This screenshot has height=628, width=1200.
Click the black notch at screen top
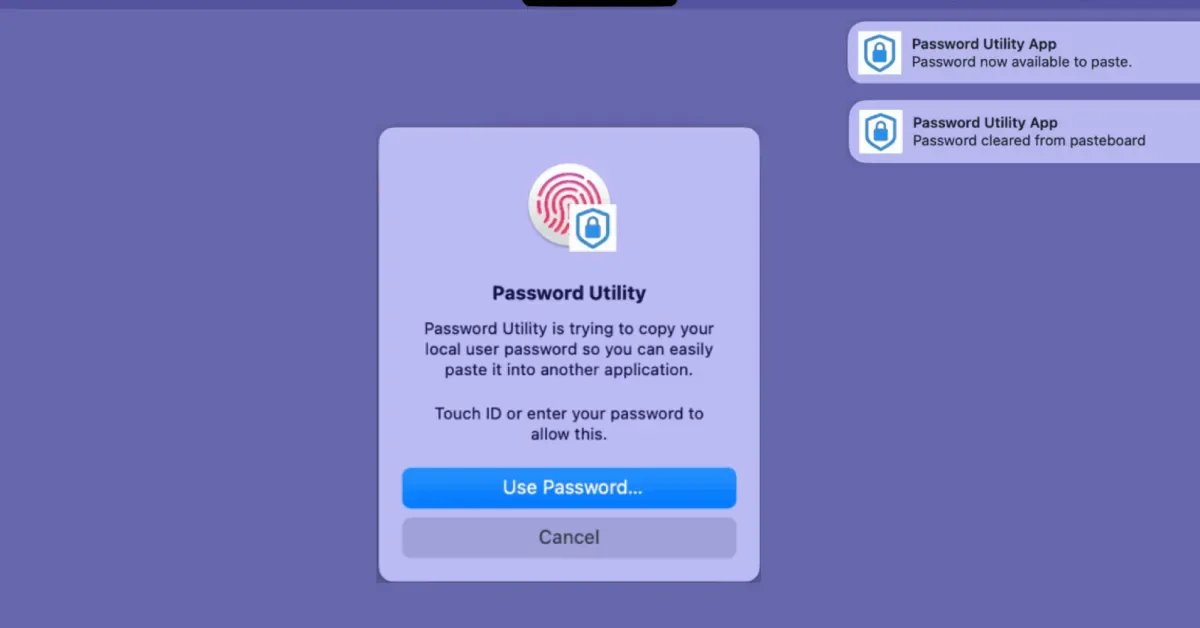click(x=599, y=3)
